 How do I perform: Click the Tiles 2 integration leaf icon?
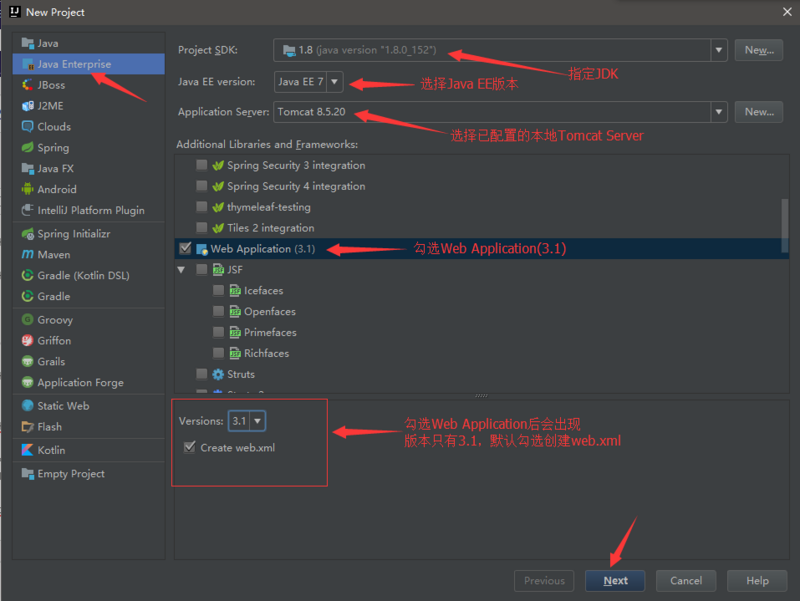tap(218, 228)
